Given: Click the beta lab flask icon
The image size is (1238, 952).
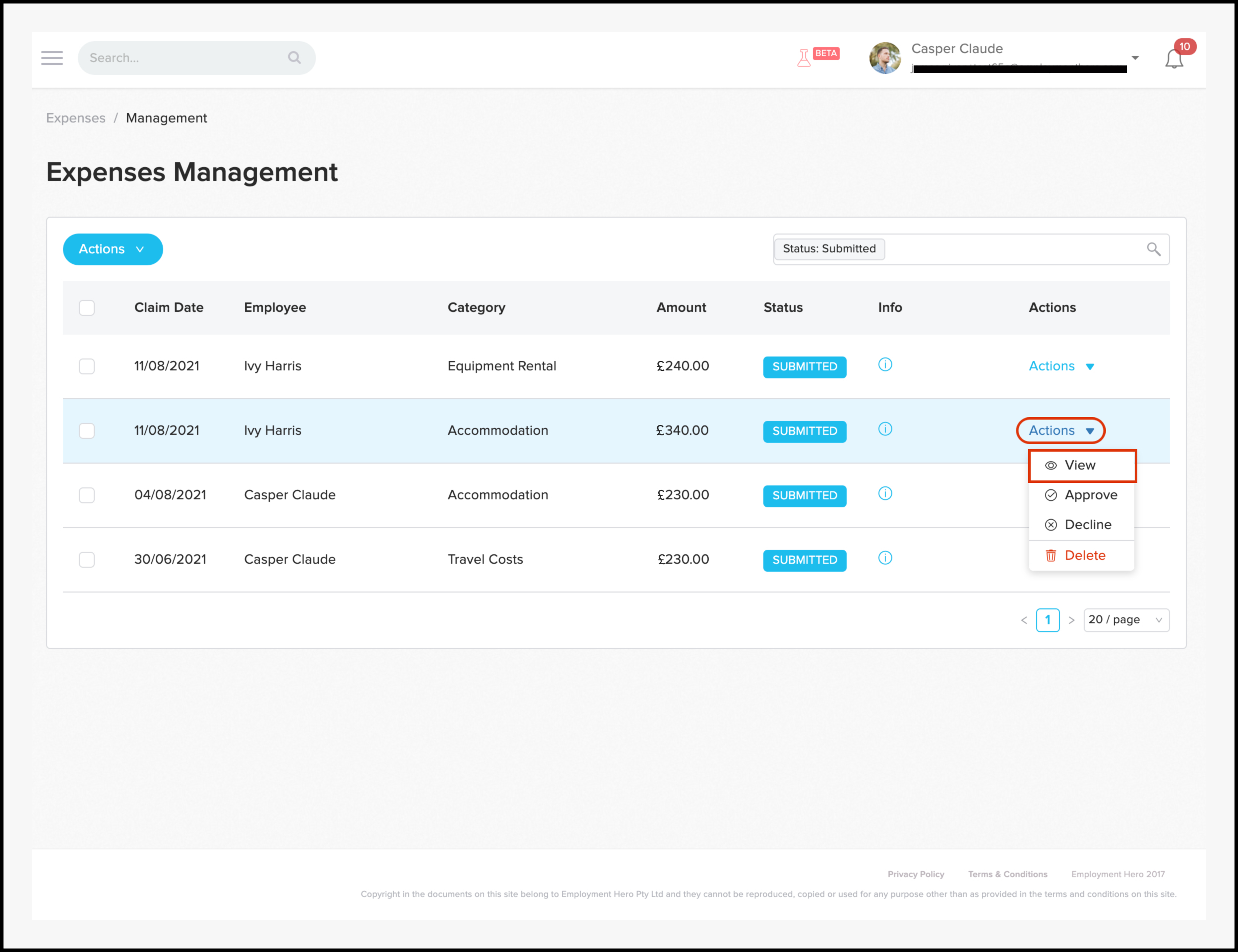Looking at the screenshot, I should [804, 58].
